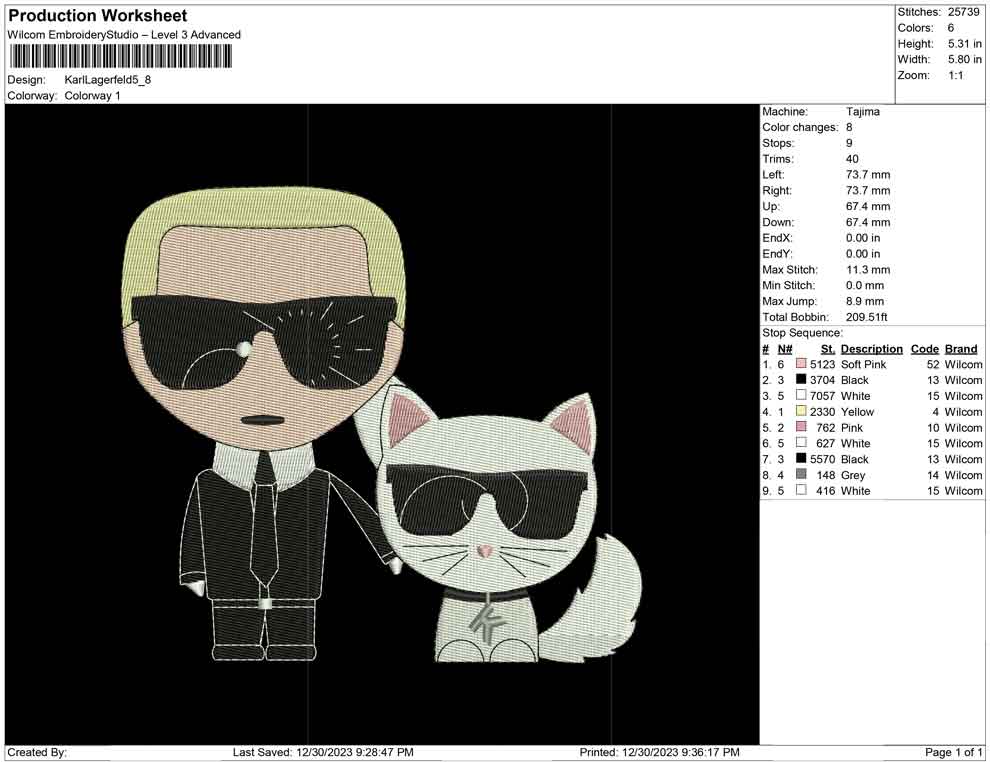
Task: Click the 'Yellow' description in row 4
Action: click(857, 412)
